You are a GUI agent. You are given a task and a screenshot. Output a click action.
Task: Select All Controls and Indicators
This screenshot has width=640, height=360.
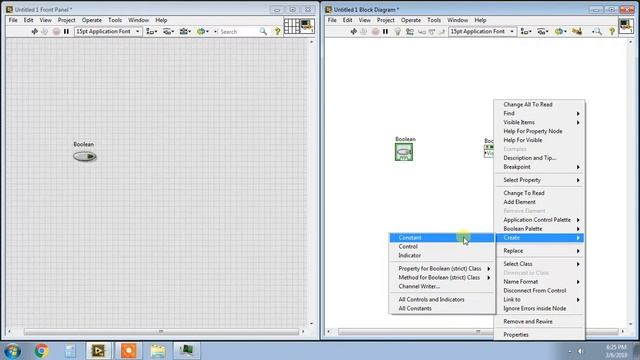coord(442,300)
